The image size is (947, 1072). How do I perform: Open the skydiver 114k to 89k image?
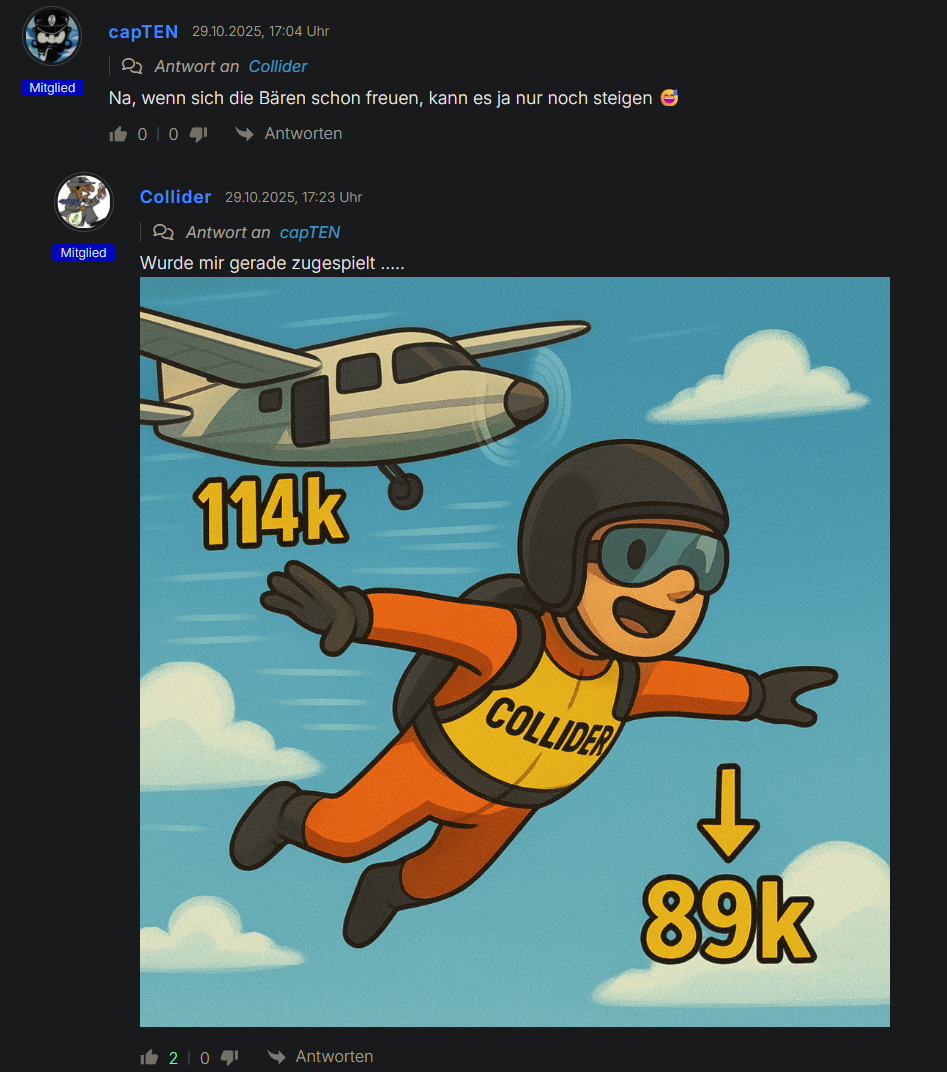click(514, 651)
